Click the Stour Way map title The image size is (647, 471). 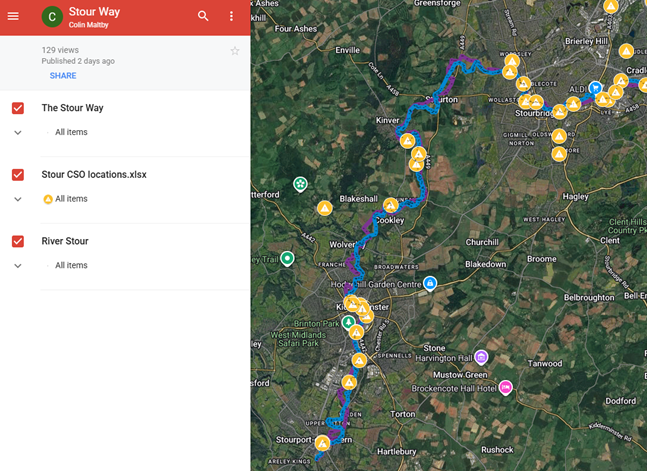[x=94, y=12]
